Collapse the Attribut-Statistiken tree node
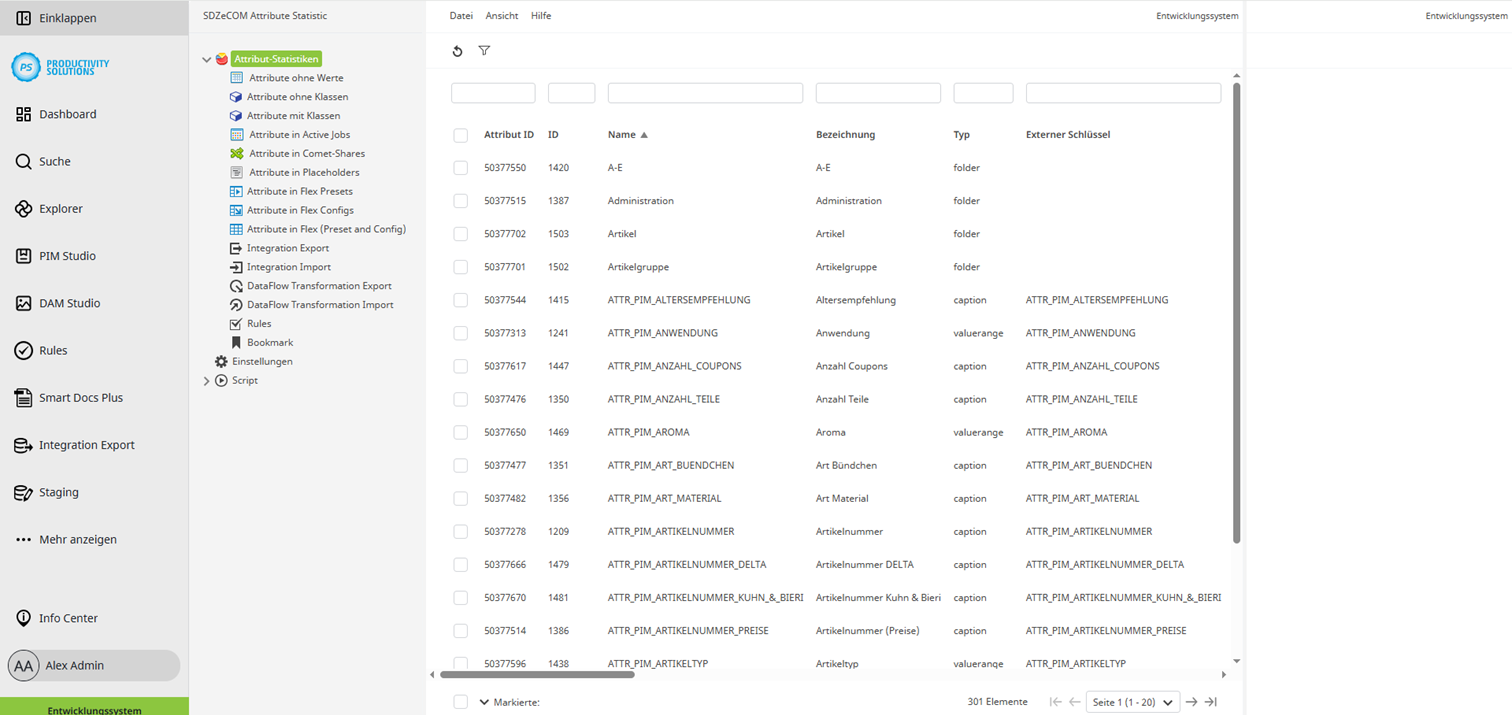1512x715 pixels. click(205, 59)
